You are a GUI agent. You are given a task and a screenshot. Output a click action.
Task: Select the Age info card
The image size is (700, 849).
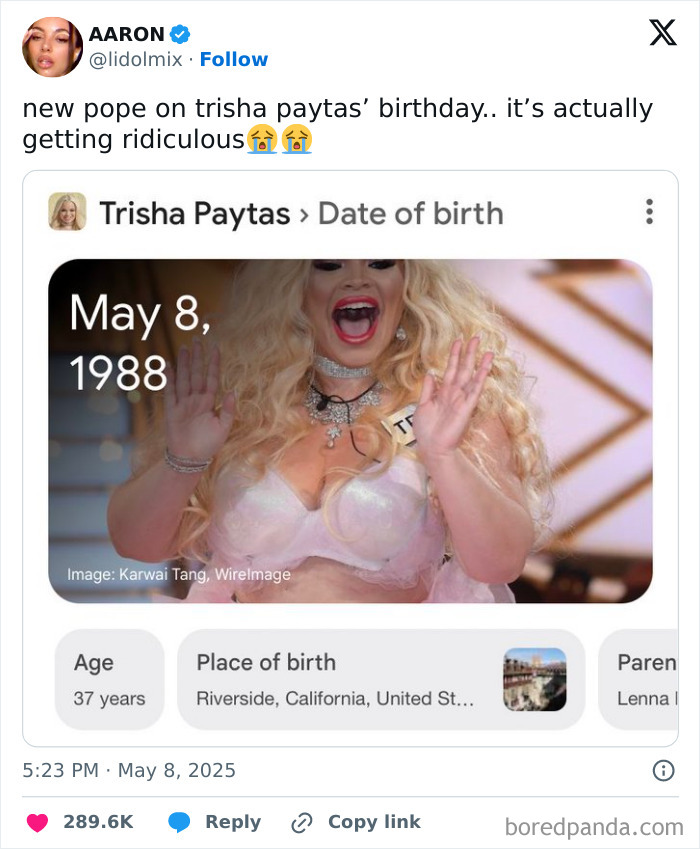tap(109, 678)
